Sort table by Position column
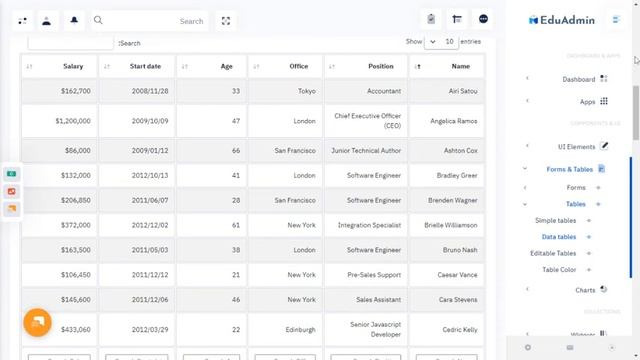The image size is (640, 360). tap(366, 66)
